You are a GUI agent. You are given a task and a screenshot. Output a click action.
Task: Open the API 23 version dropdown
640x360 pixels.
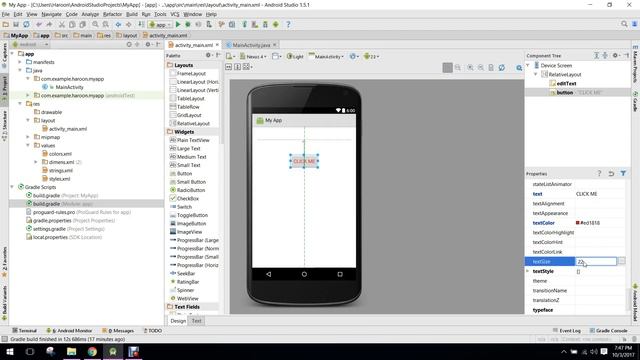(371, 56)
